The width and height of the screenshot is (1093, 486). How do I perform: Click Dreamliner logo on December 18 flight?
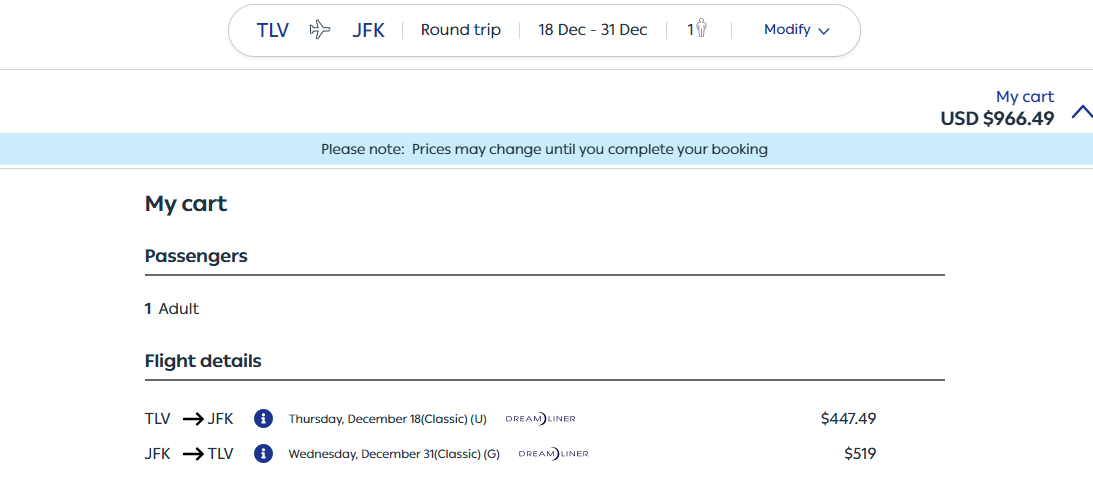(540, 419)
